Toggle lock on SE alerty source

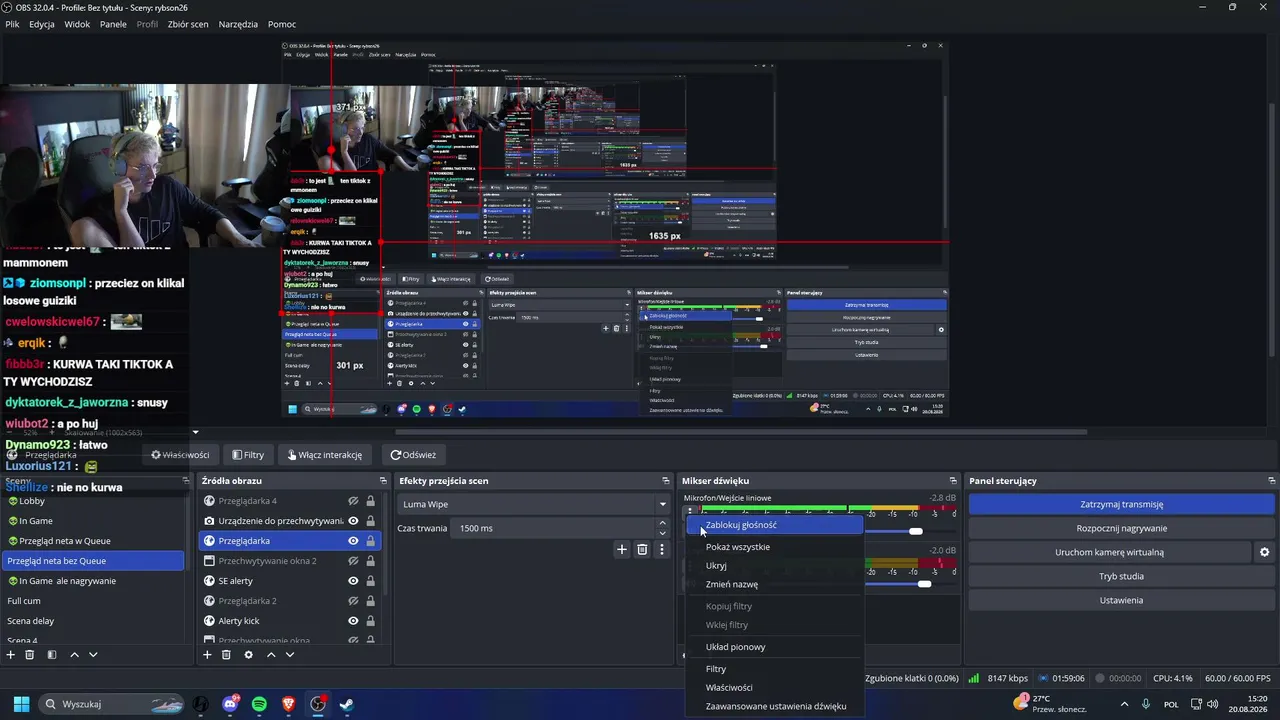click(371, 581)
